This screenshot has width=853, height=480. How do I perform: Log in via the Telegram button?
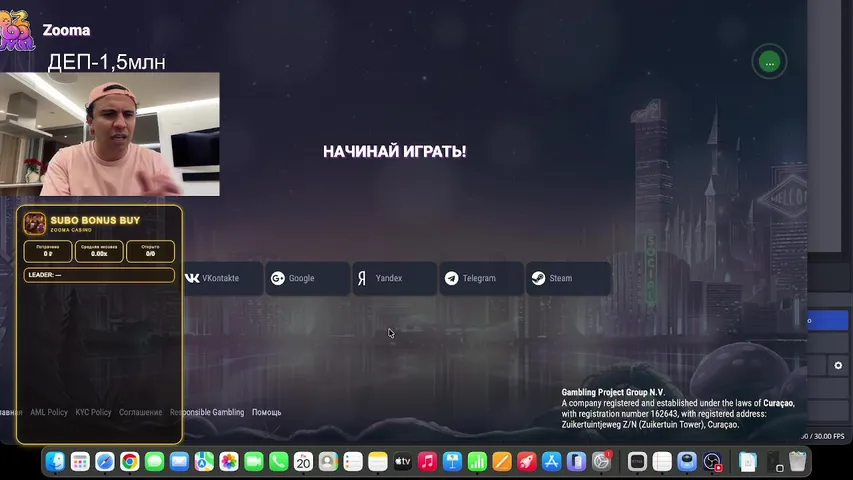coord(481,278)
